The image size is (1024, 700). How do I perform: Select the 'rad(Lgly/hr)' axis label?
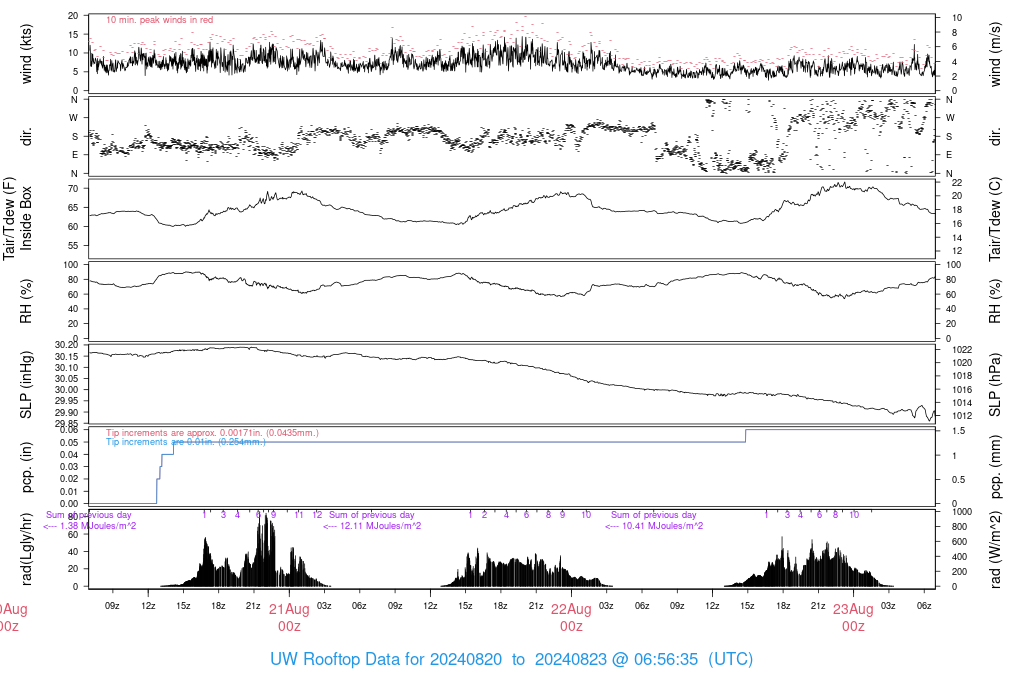click(x=26, y=549)
